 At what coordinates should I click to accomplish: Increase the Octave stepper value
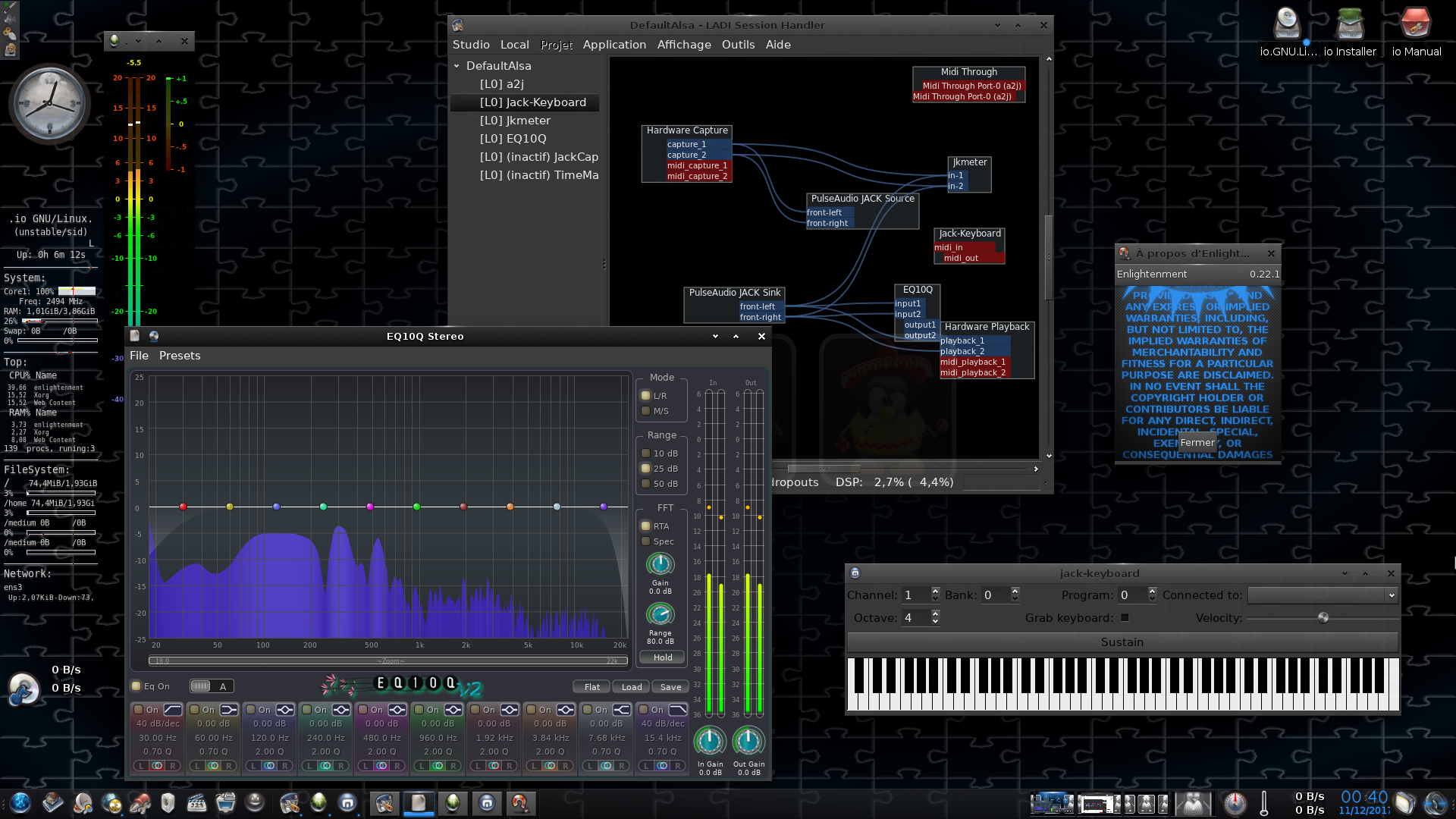coord(935,613)
